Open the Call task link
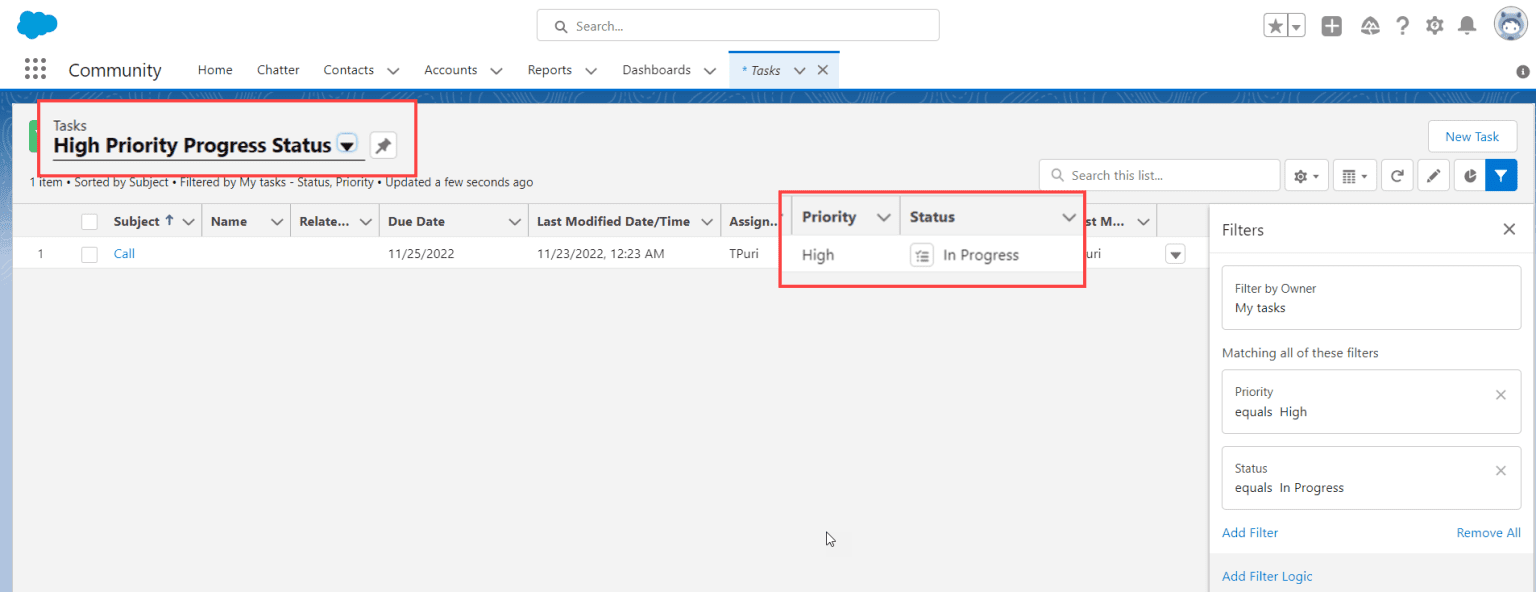 pos(124,253)
